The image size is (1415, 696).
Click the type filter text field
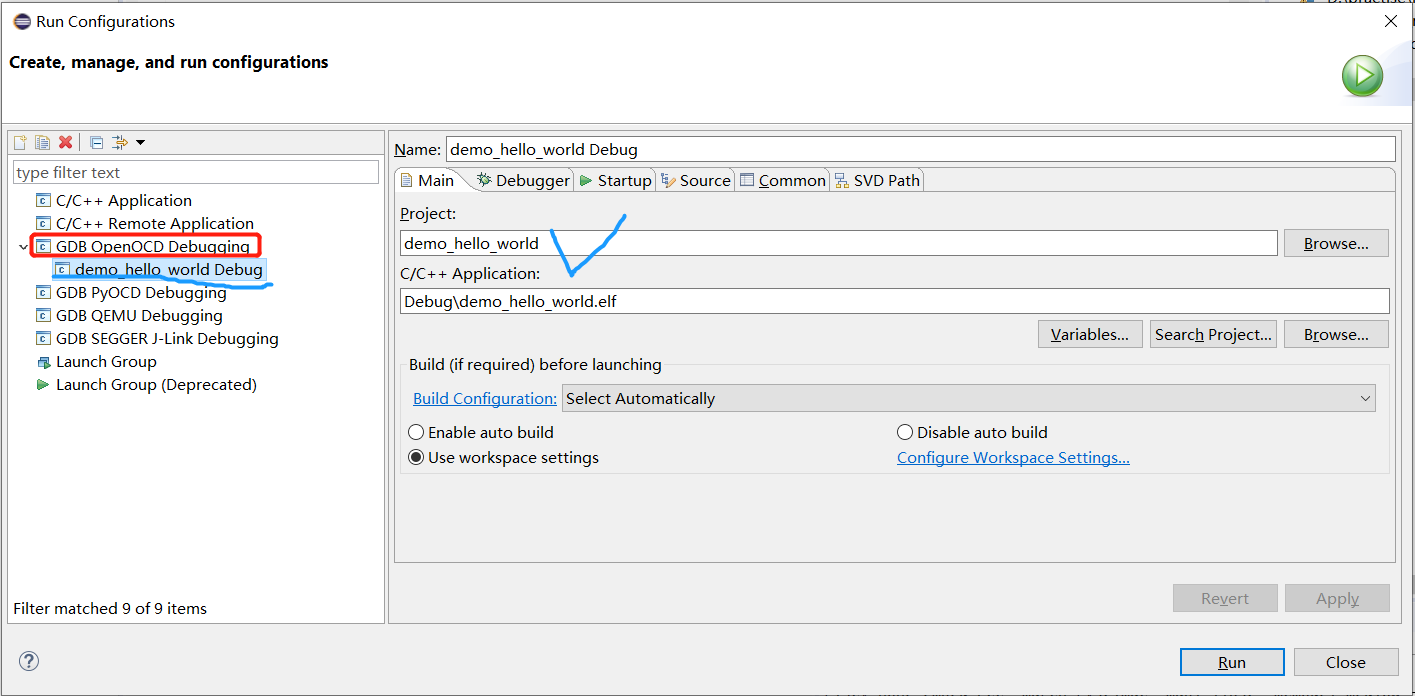(x=195, y=173)
